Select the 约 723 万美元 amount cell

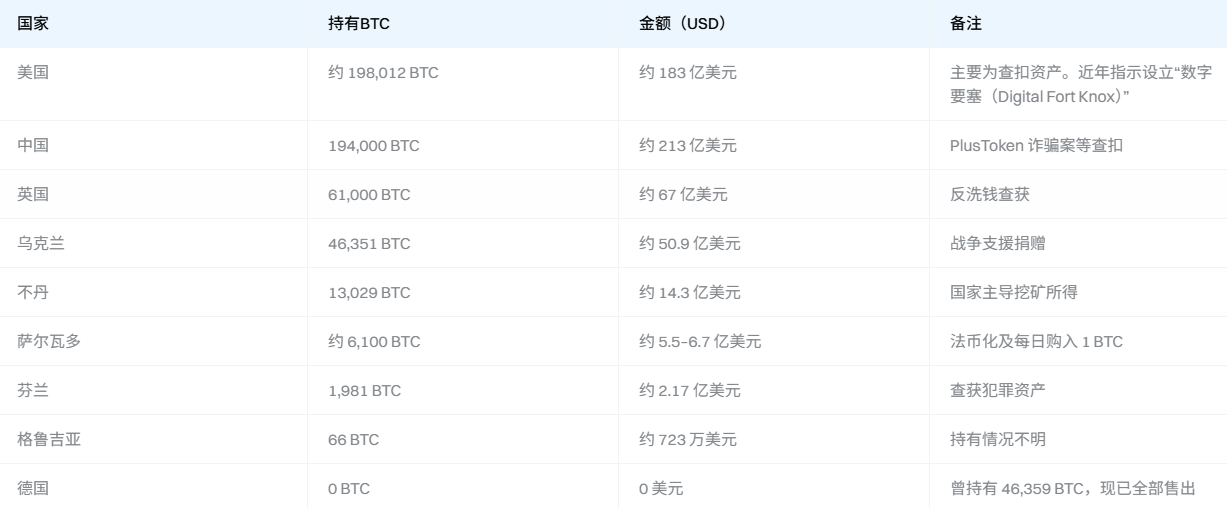(x=688, y=440)
